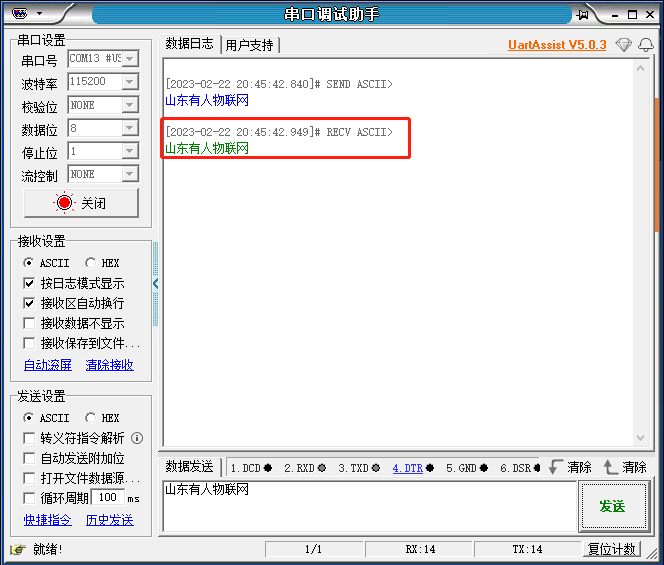Grab the resize grip at window corner
This screenshot has width=664, height=565.
tap(651, 553)
